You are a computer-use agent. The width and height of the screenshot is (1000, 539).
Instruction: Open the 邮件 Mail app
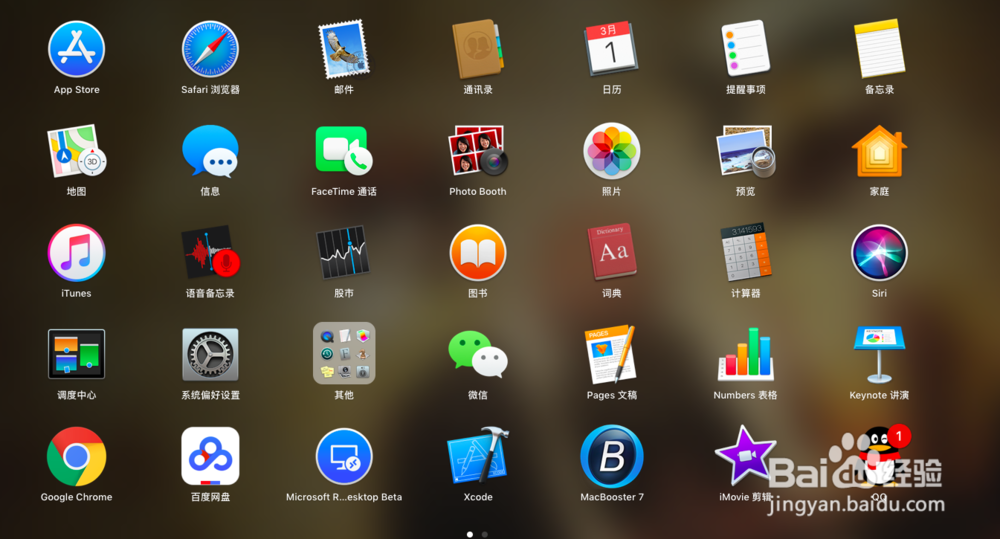click(x=344, y=50)
